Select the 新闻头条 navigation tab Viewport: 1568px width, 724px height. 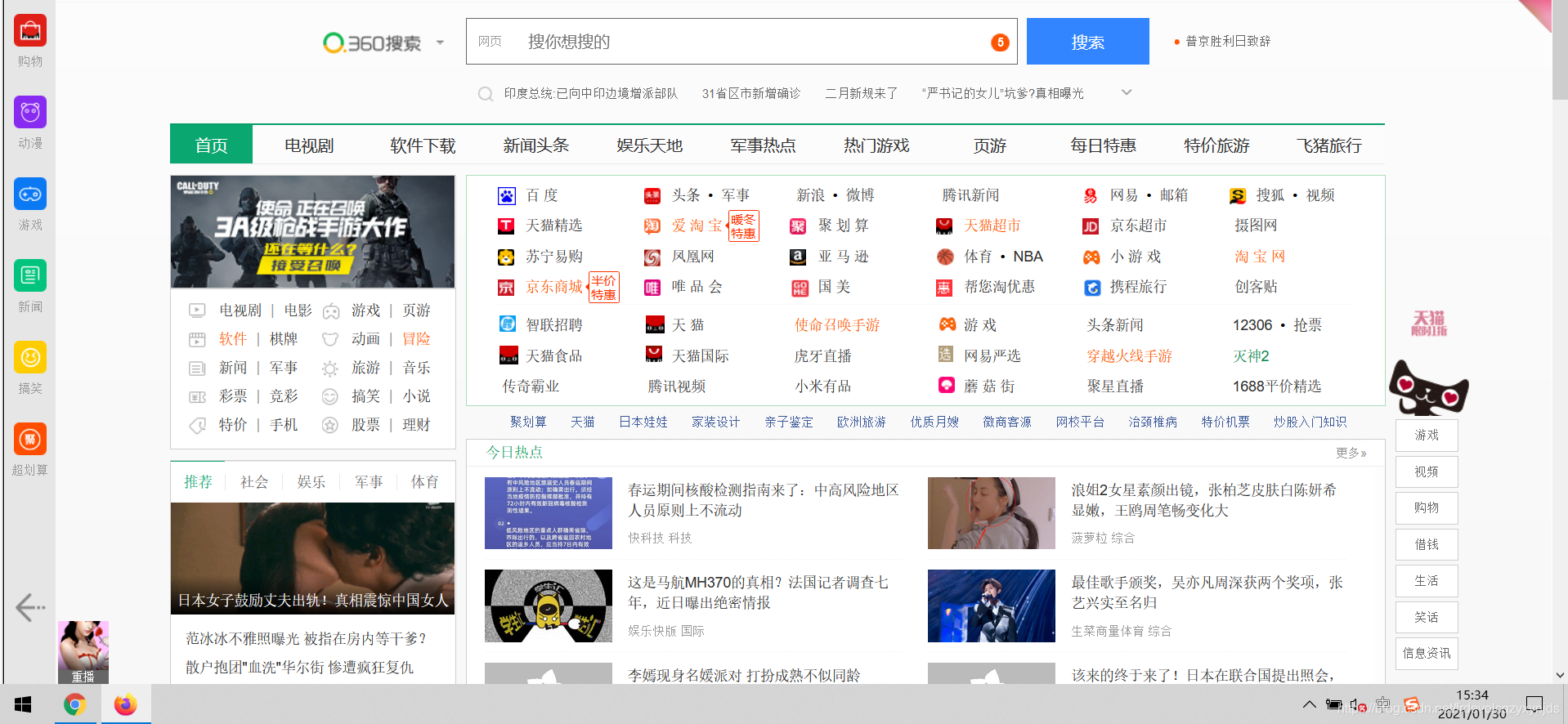(x=536, y=145)
